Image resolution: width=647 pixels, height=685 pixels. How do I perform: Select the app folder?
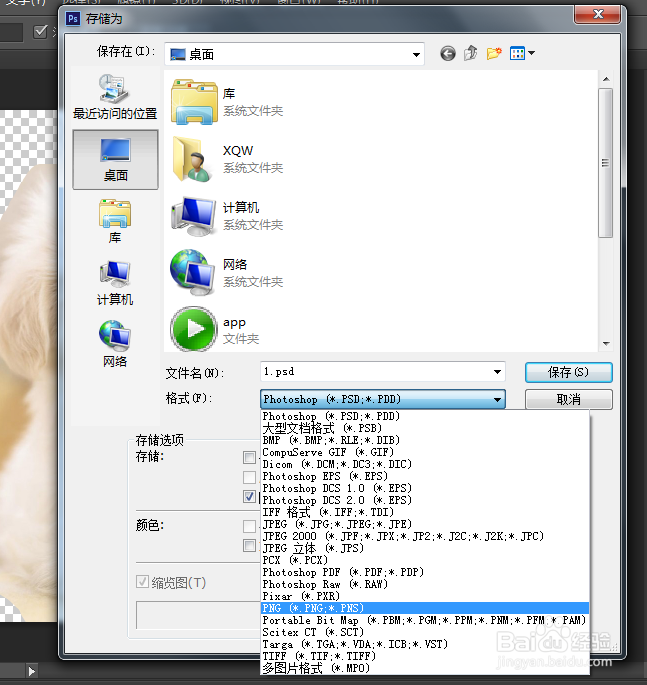pyautogui.click(x=215, y=329)
